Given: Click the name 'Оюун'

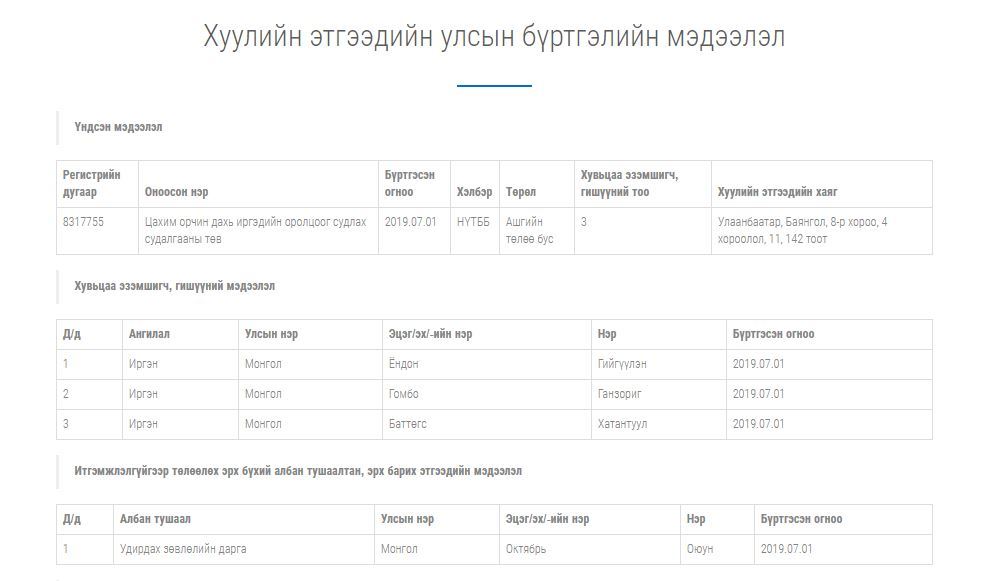Looking at the screenshot, I should [x=700, y=549].
